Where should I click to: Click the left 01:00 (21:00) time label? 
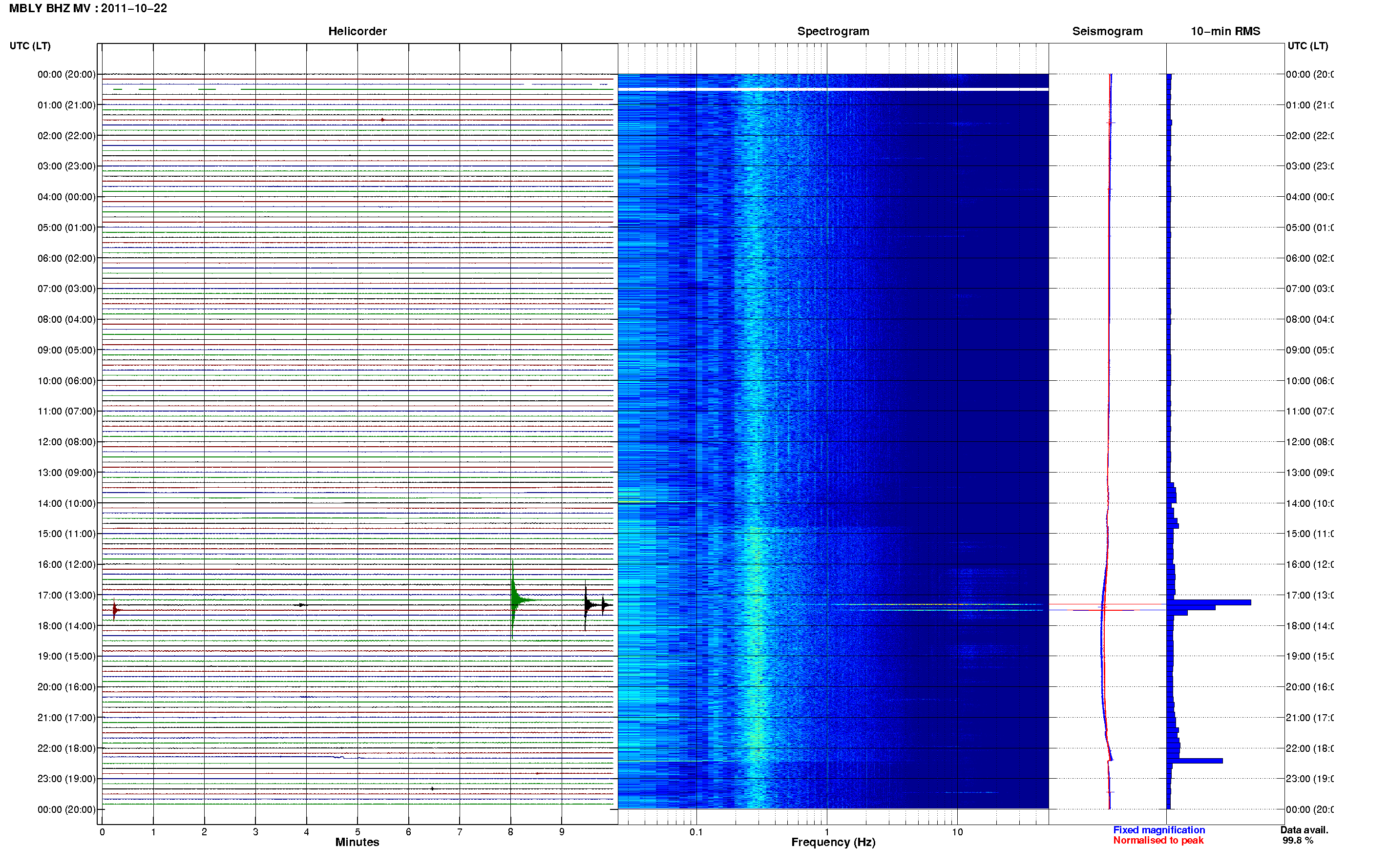coord(66,105)
